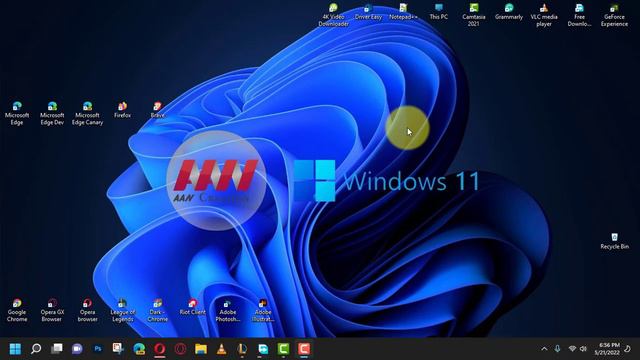Select the Notepad++ desktop icon
Viewport: 640px width, 360px height.
click(x=403, y=12)
